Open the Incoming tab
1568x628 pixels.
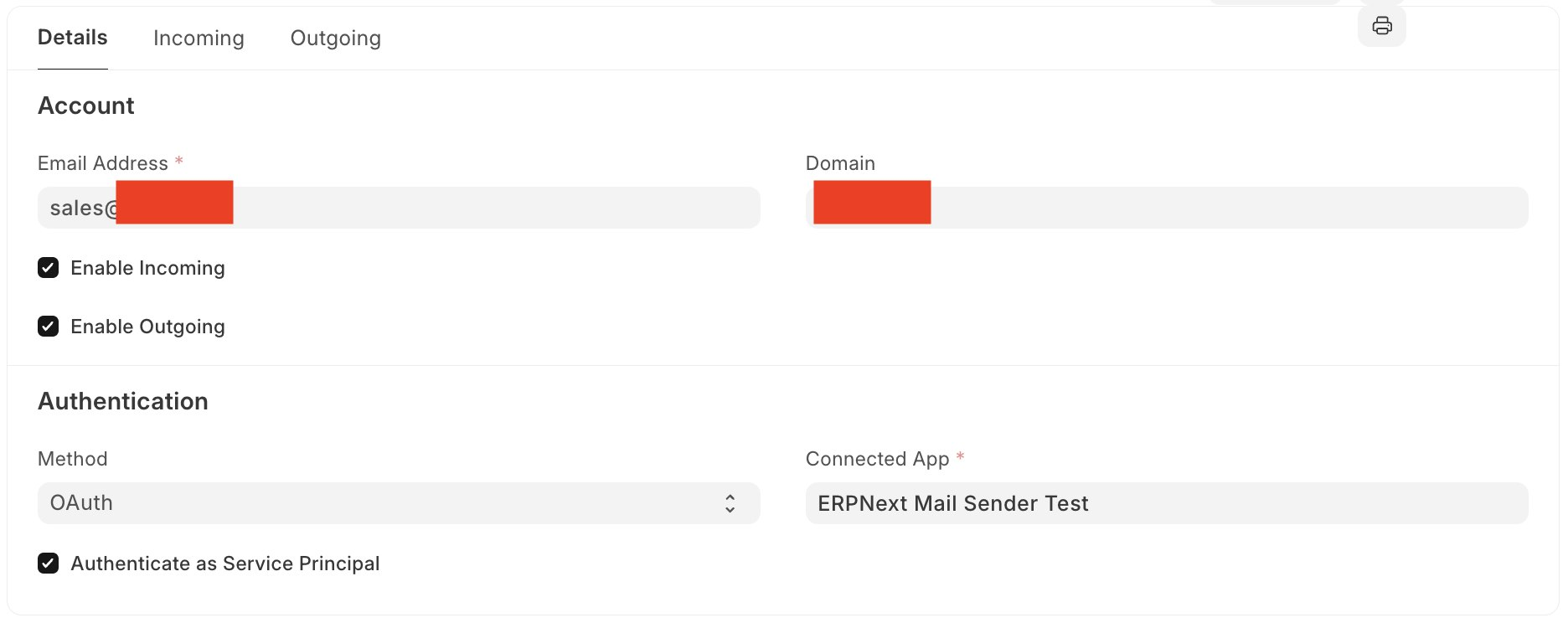[199, 39]
